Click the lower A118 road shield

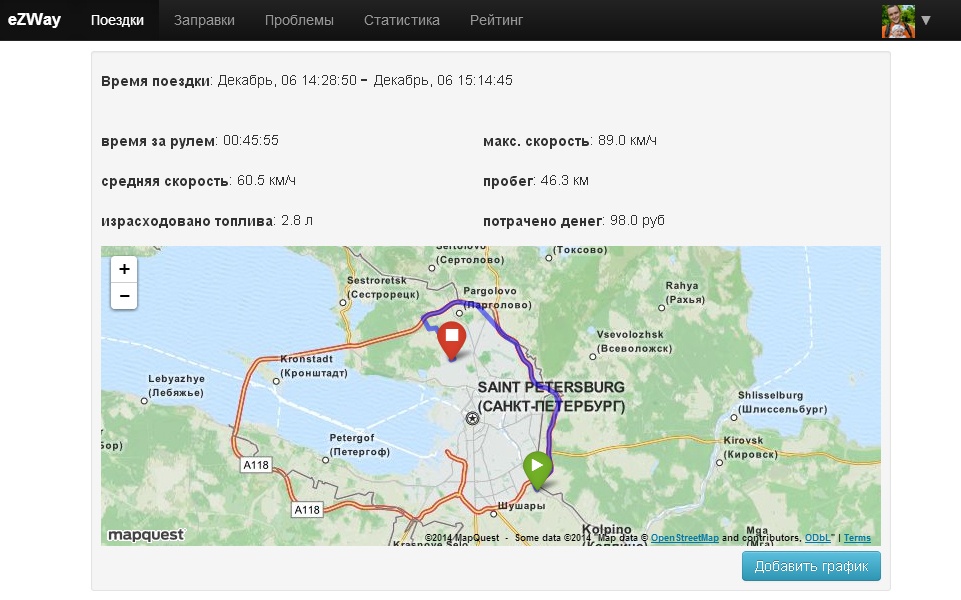(307, 510)
